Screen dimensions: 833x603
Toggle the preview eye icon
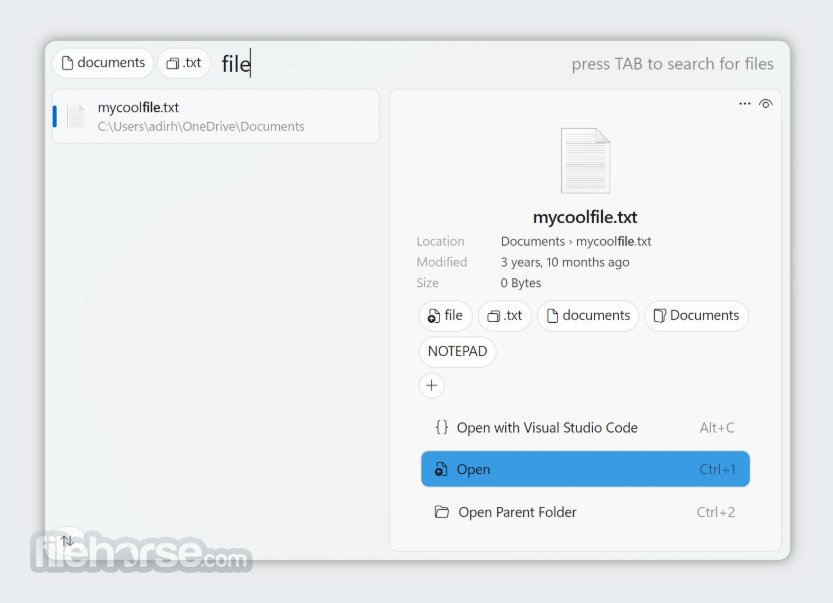click(766, 104)
